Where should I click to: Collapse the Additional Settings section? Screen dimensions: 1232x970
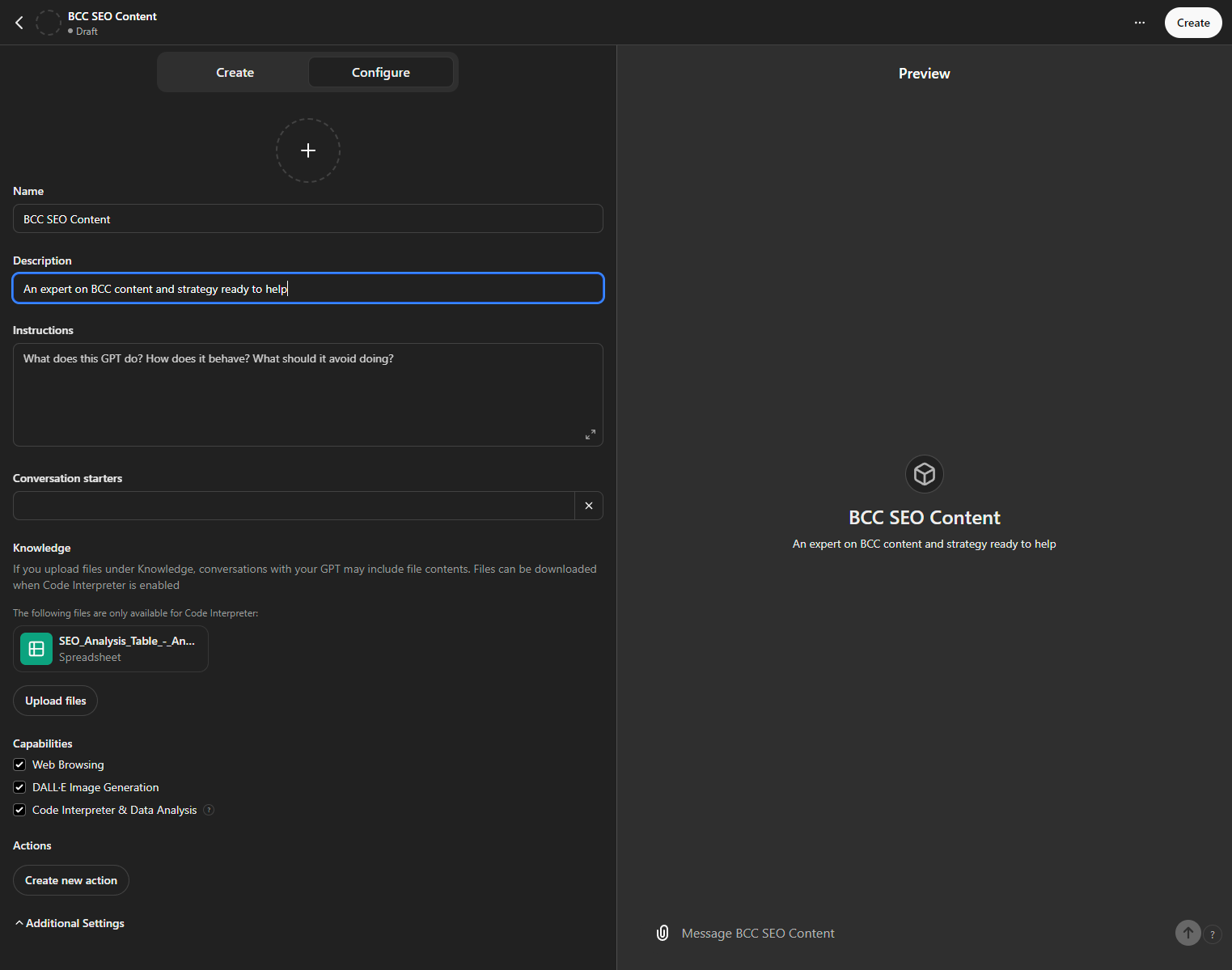[70, 923]
